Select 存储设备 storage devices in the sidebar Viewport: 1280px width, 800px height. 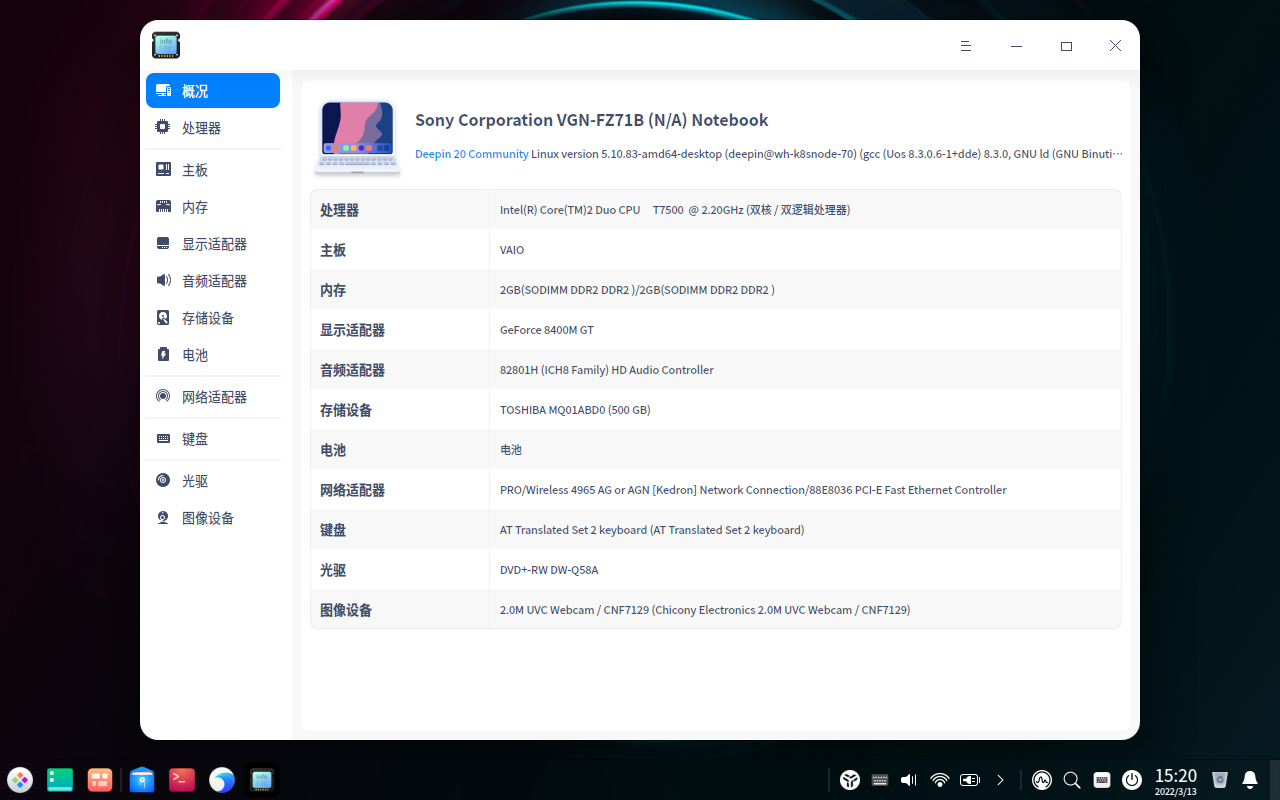206,317
